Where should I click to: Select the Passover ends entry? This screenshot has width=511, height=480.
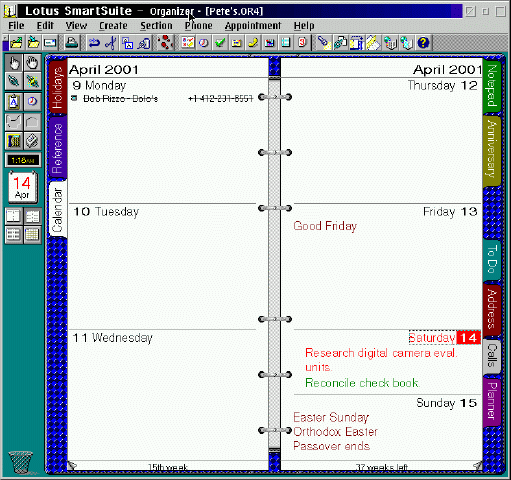[x=332, y=446]
